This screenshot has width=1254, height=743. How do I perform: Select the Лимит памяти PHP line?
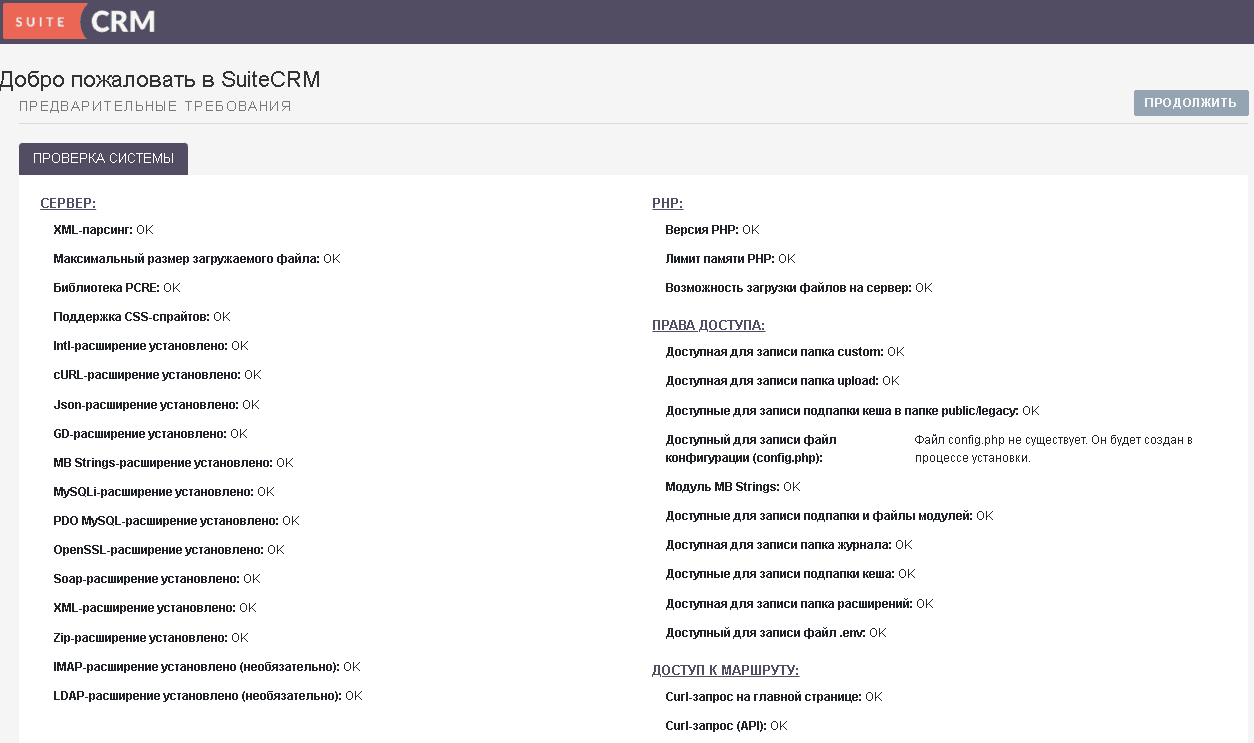tap(730, 259)
